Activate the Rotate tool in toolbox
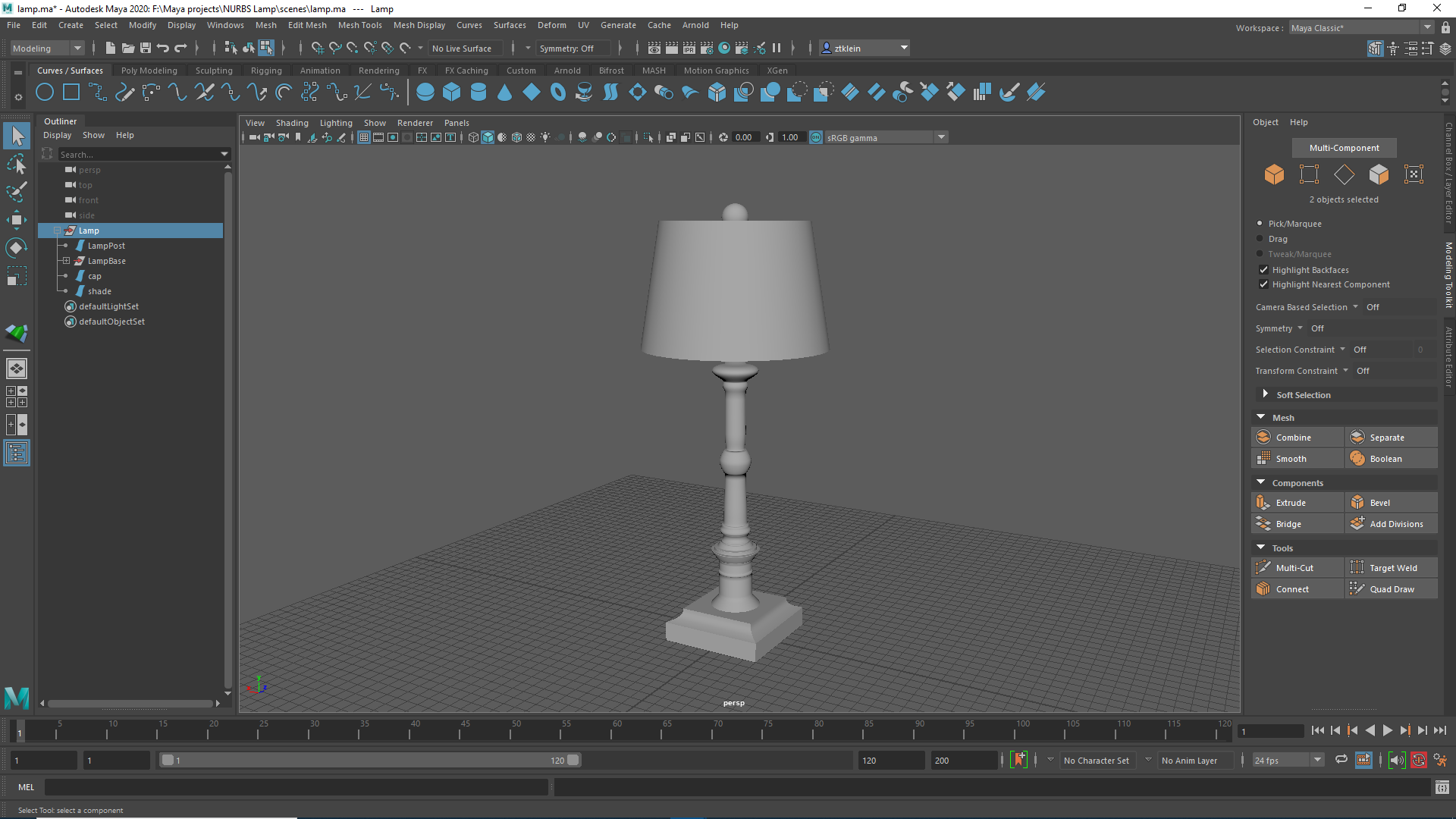 click(x=16, y=248)
